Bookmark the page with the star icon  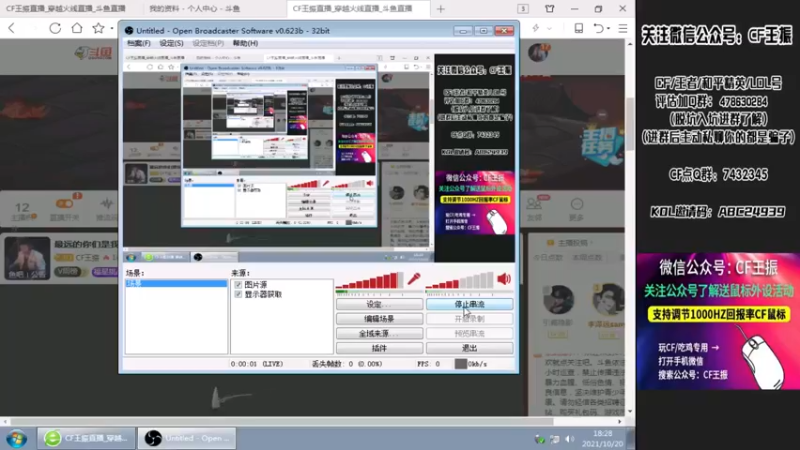pos(98,28)
